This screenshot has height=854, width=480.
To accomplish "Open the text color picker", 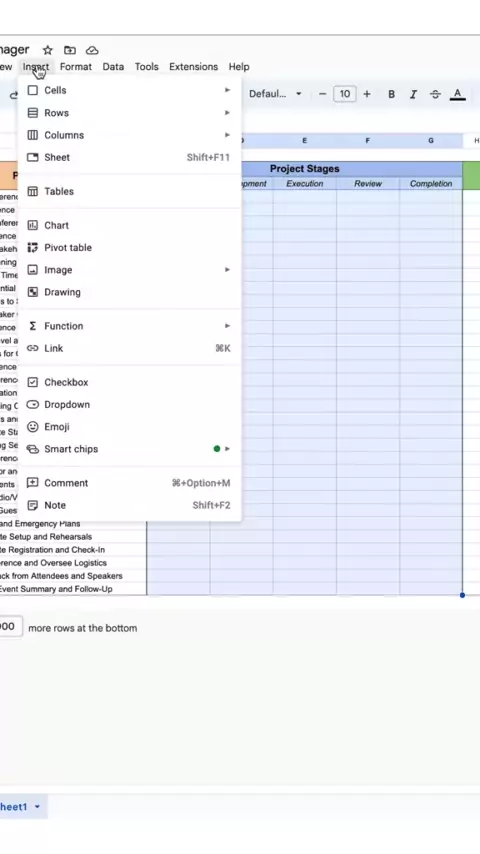I will tap(458, 94).
